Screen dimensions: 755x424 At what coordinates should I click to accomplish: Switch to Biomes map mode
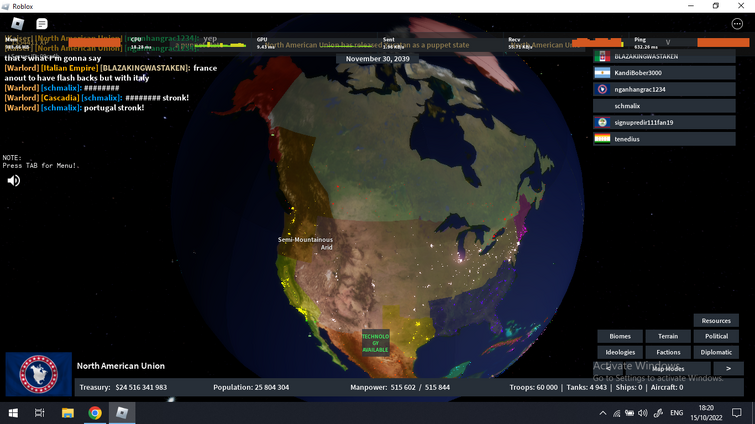620,336
